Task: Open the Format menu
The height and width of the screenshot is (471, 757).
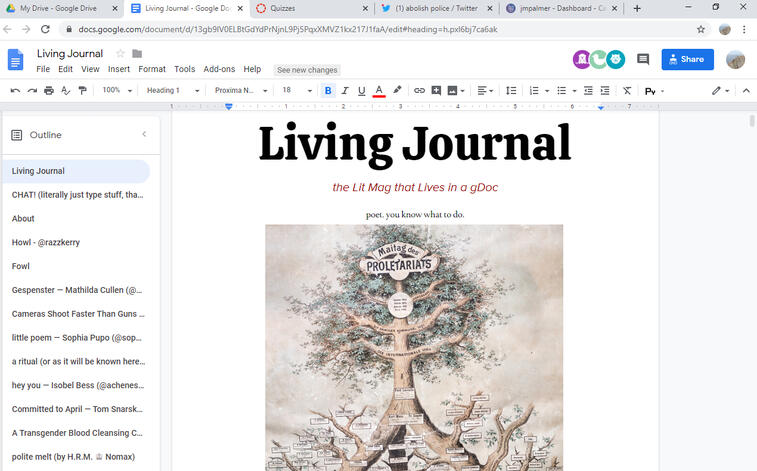Action: [152, 69]
